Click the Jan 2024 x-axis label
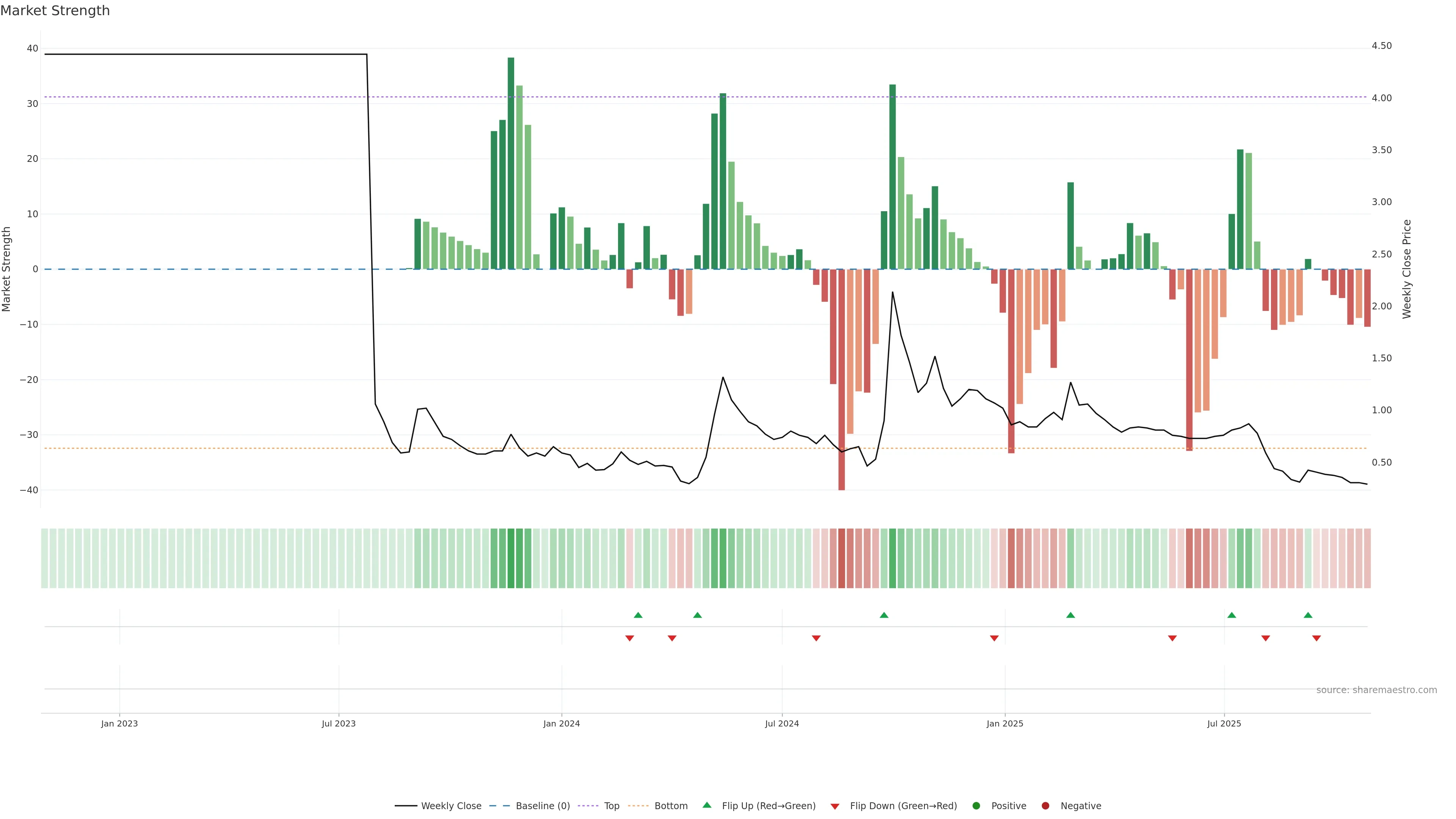This screenshot has width=1456, height=819. tap(561, 723)
